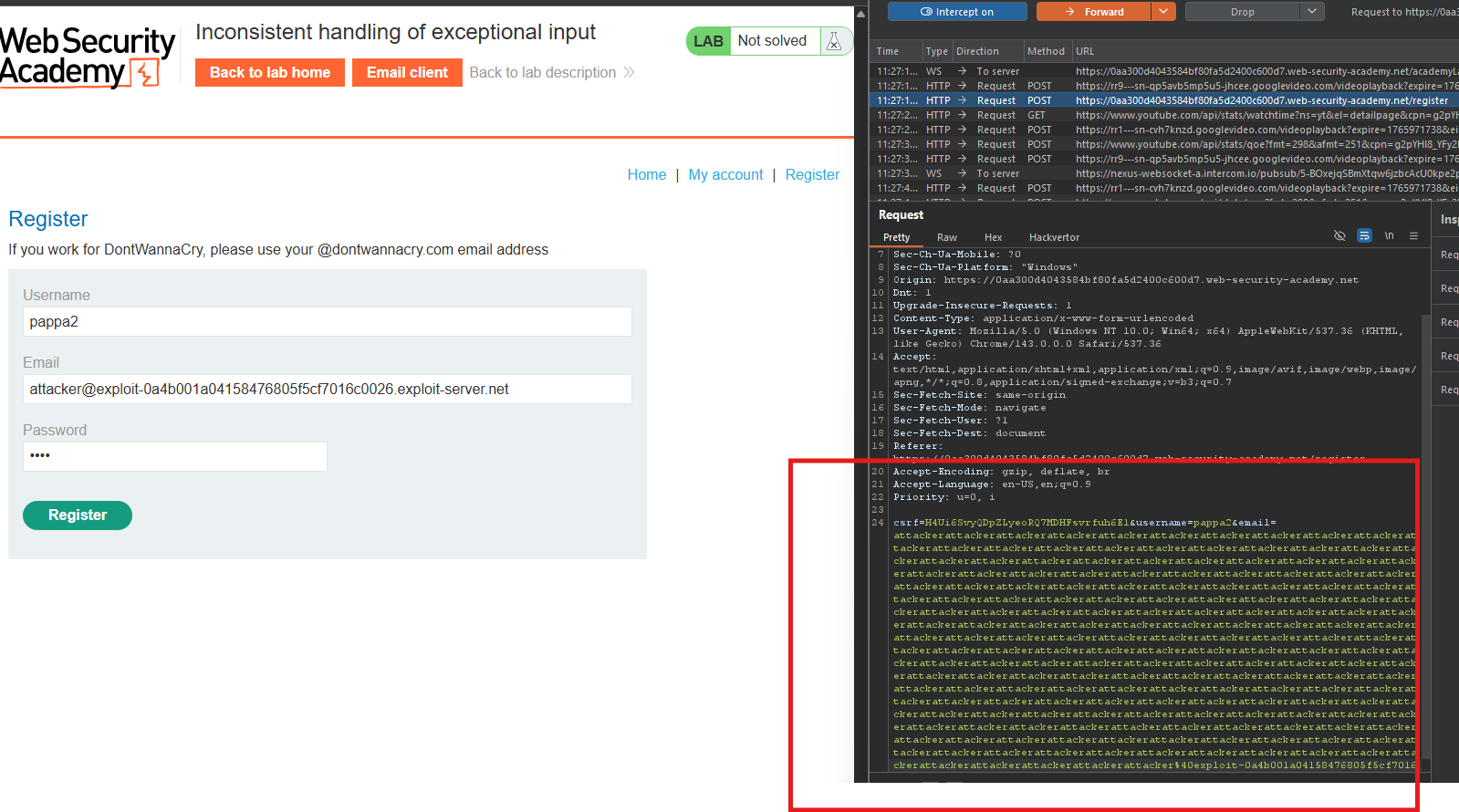Click the Accept-Language header line

pyautogui.click(x=992, y=484)
